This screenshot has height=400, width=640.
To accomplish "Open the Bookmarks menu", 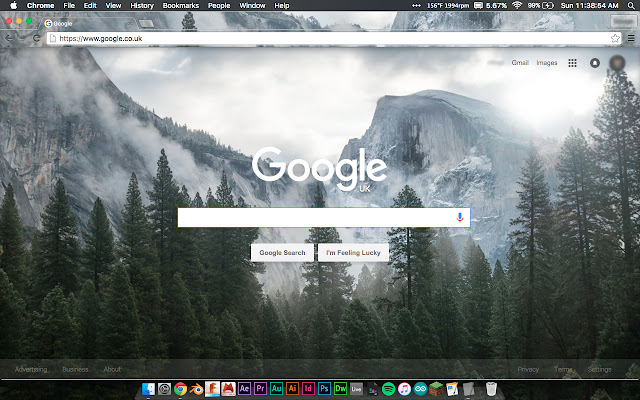I will (180, 5).
